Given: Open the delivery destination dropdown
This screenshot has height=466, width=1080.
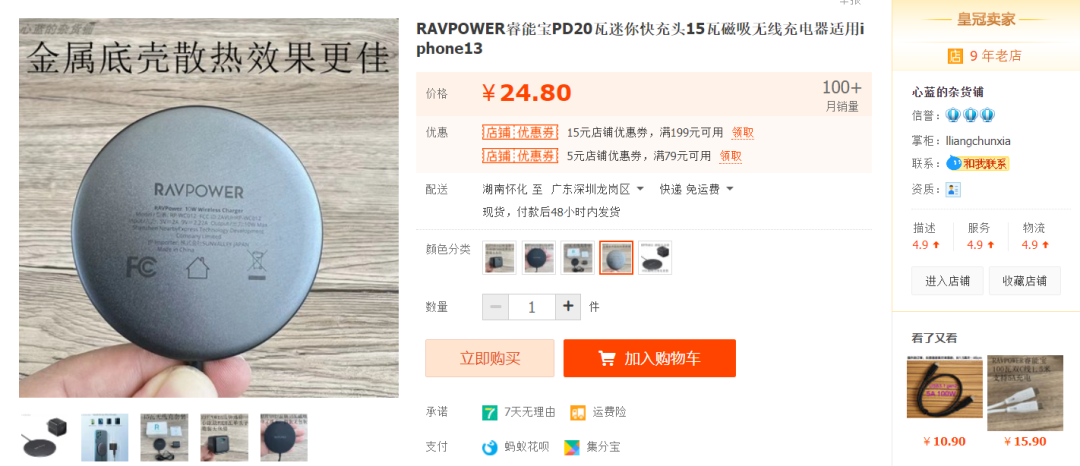Looking at the screenshot, I should (x=598, y=189).
